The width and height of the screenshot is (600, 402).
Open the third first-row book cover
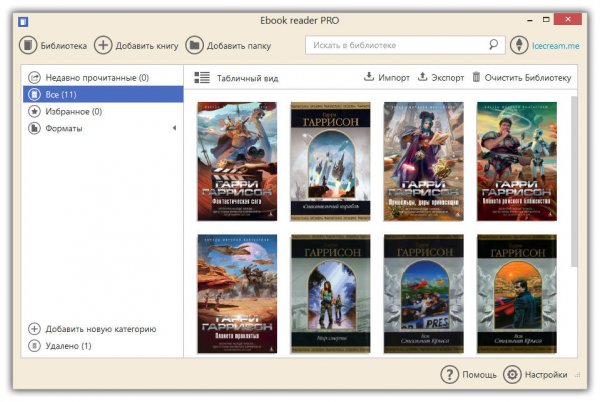click(x=424, y=161)
